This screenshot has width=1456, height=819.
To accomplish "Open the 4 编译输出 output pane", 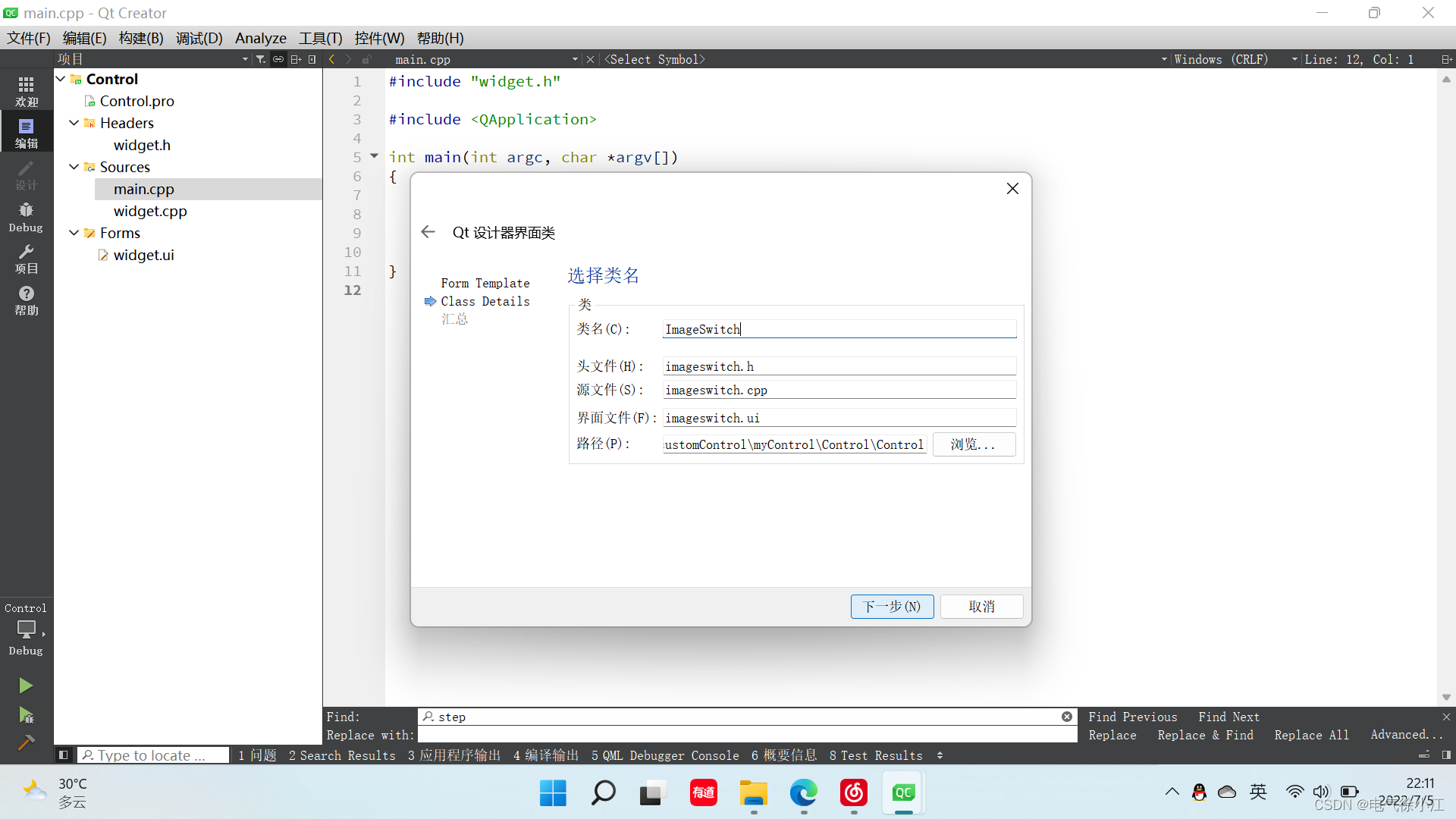I will (546, 755).
